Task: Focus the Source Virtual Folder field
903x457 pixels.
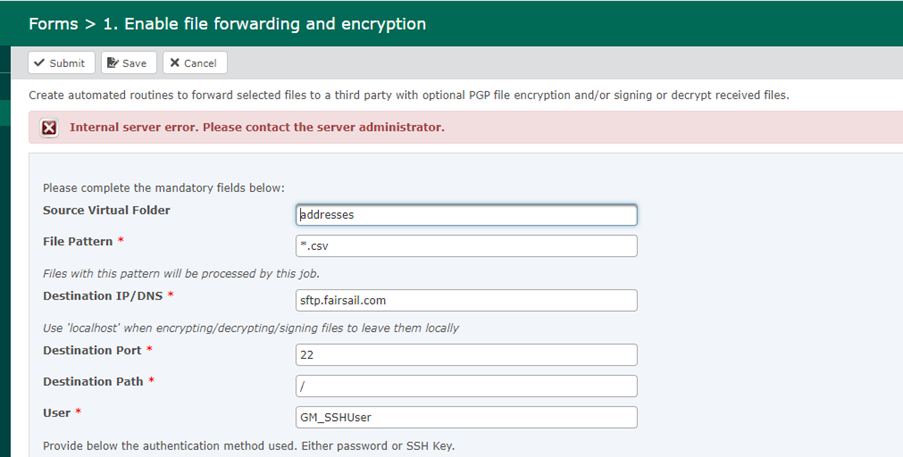Action: pyautogui.click(x=466, y=215)
